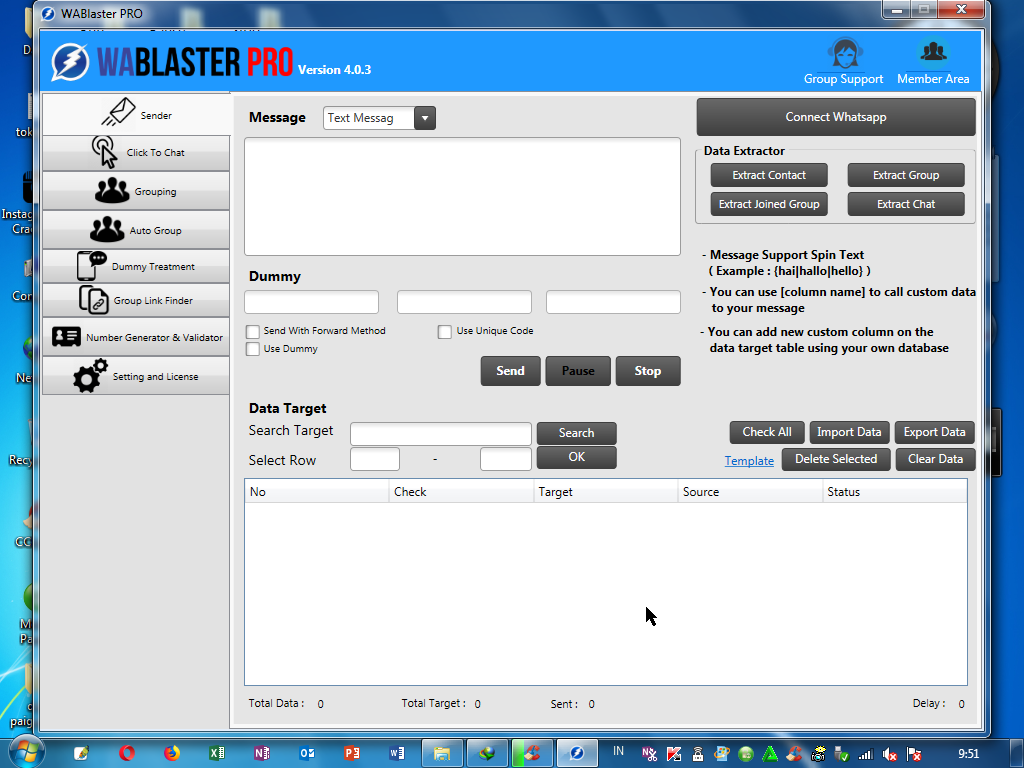The width and height of the screenshot is (1024, 768).
Task: Enable the Use Unique Code checkbox
Action: point(445,332)
